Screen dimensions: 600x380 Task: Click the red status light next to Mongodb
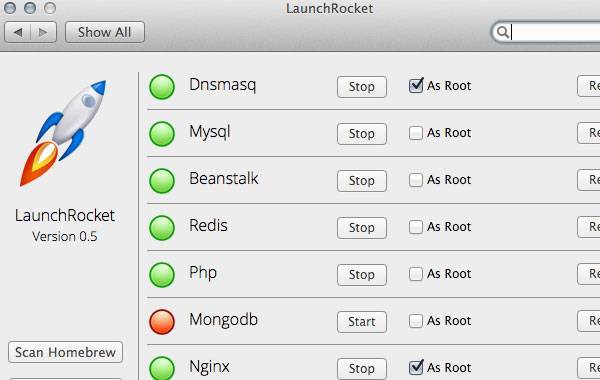click(x=162, y=321)
